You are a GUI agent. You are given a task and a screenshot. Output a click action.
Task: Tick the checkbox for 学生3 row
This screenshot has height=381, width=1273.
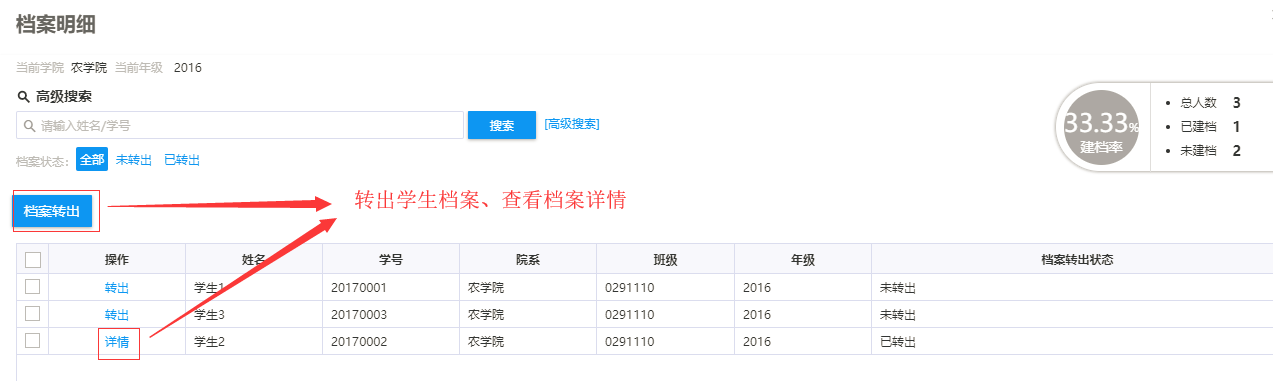tap(33, 314)
